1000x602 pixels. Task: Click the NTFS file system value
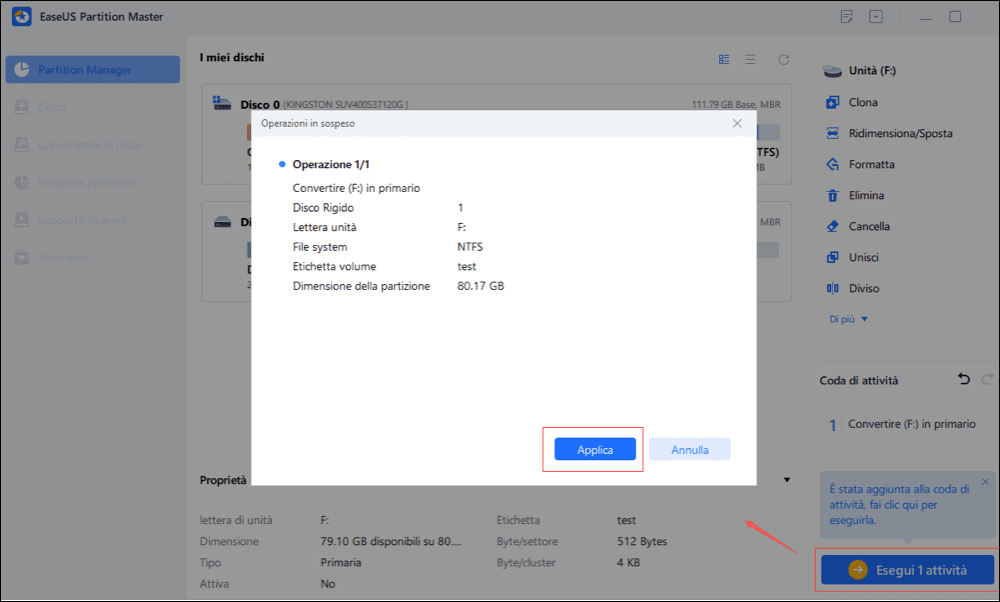[x=470, y=247]
